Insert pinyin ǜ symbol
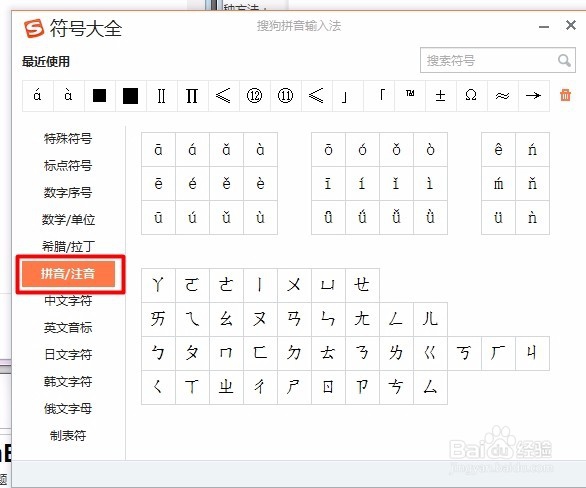The image size is (586, 488). point(431,217)
